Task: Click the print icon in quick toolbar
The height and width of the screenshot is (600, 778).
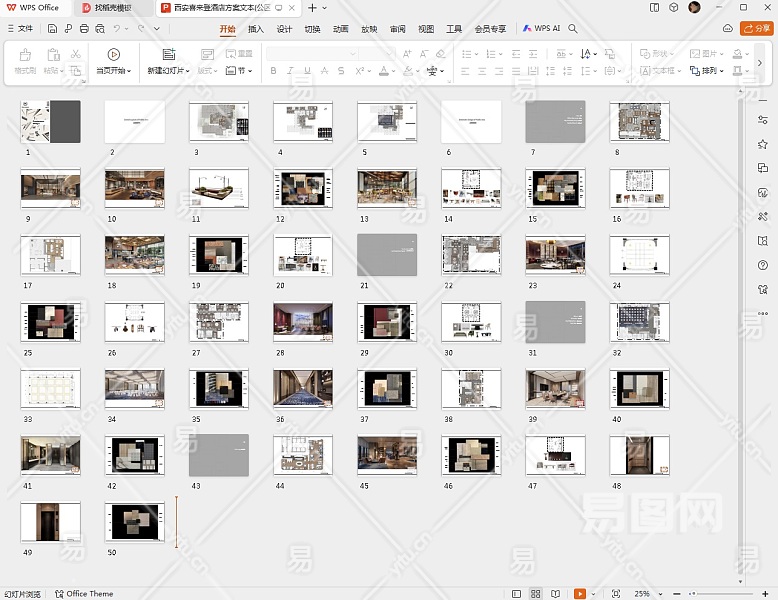Action: (x=84, y=29)
